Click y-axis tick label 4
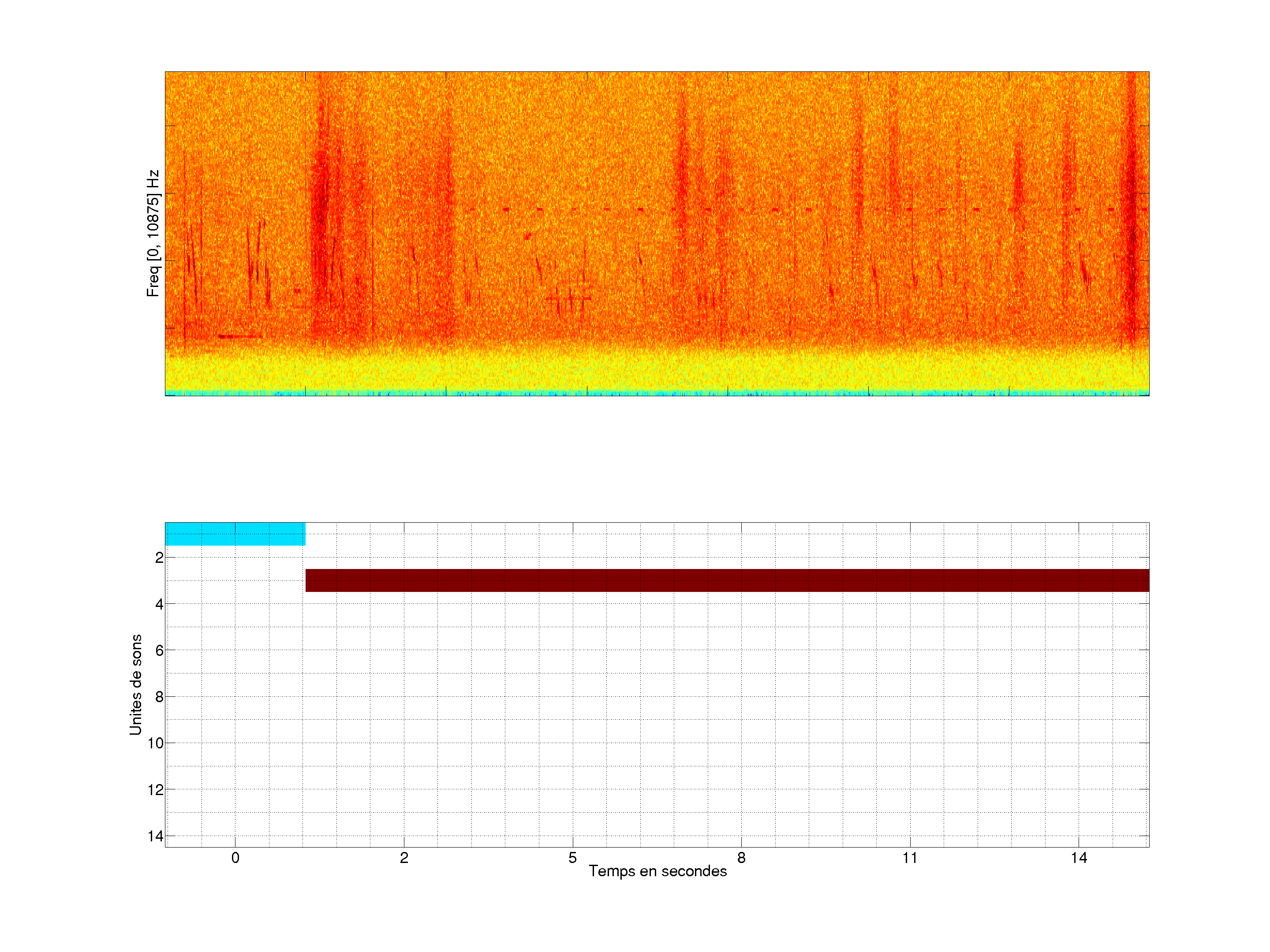 pyautogui.click(x=159, y=604)
